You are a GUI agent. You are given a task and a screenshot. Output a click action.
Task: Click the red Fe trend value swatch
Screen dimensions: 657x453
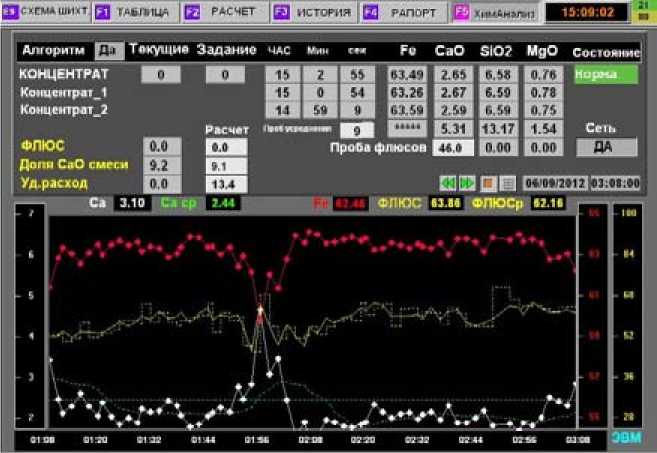(x=350, y=204)
